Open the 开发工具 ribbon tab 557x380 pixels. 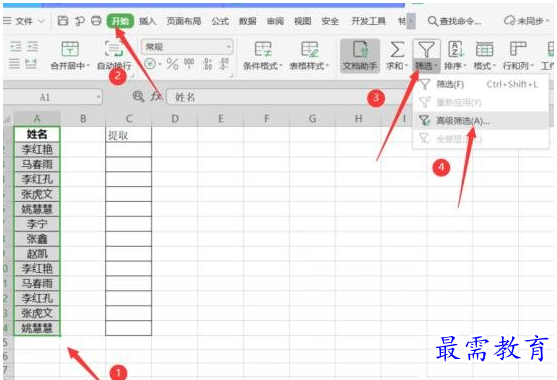point(368,21)
